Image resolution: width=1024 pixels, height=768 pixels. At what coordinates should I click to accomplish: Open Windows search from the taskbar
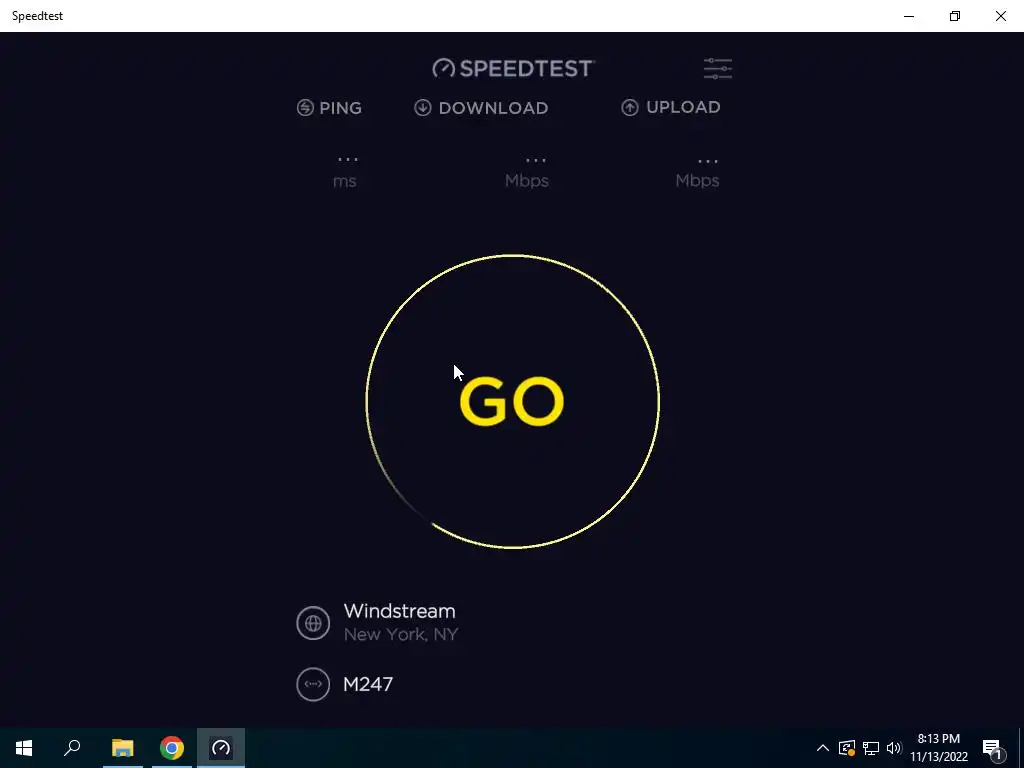[72, 748]
